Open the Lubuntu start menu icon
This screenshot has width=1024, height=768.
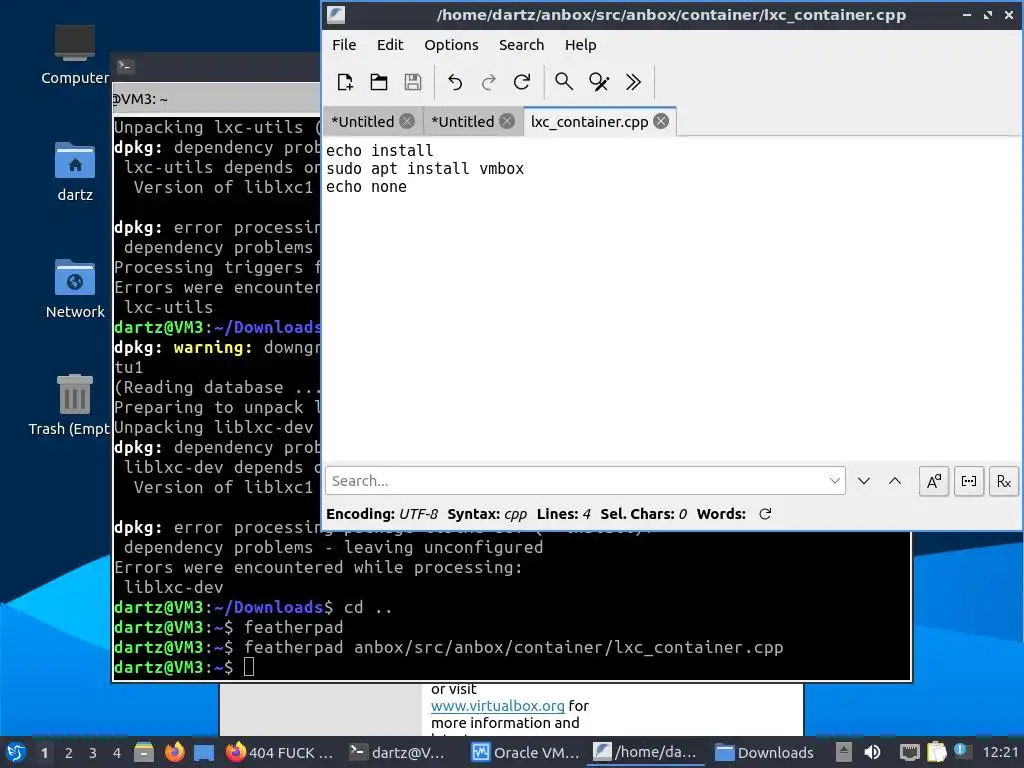(x=16, y=752)
